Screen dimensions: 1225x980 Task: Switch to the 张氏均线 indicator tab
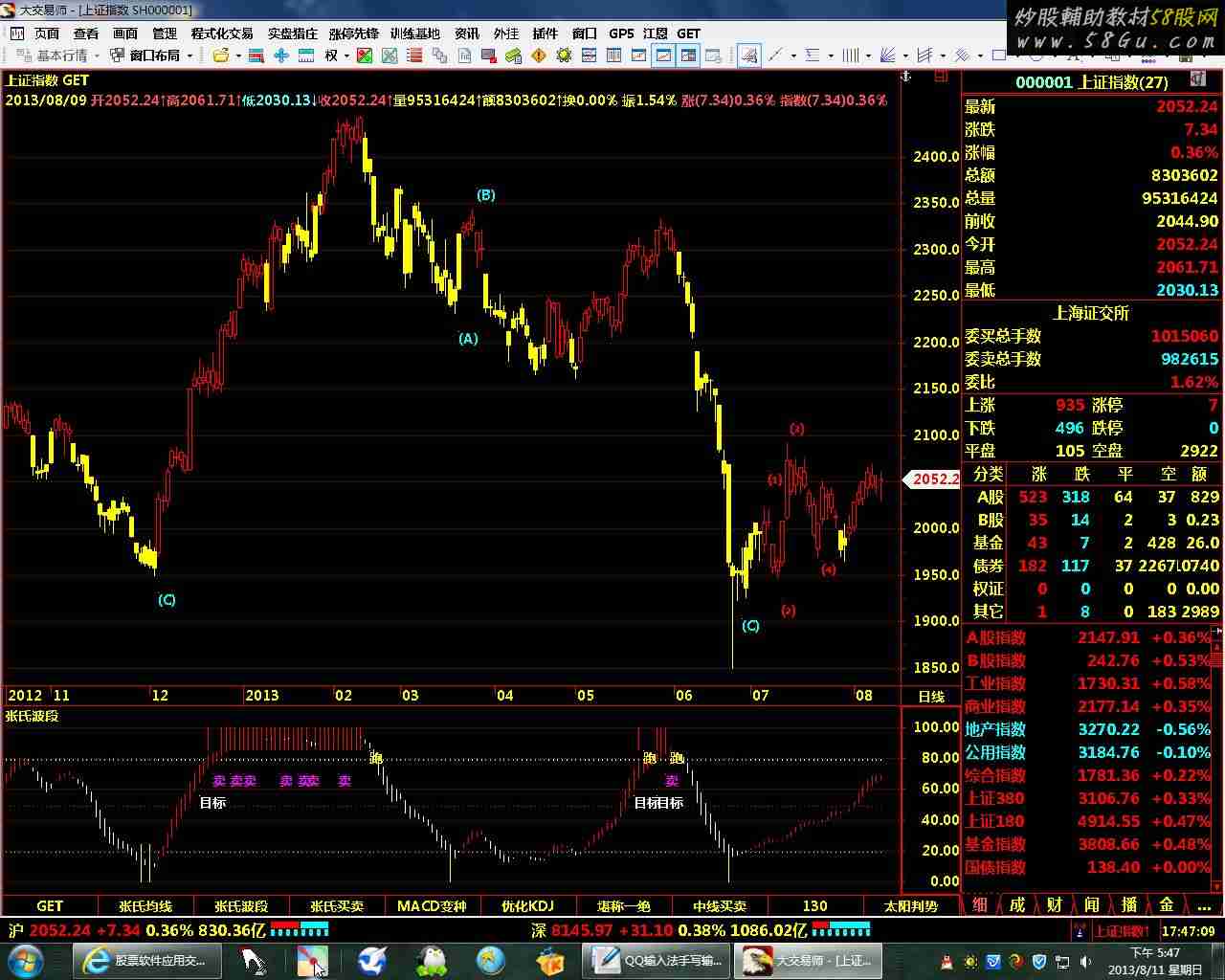pyautogui.click(x=145, y=905)
